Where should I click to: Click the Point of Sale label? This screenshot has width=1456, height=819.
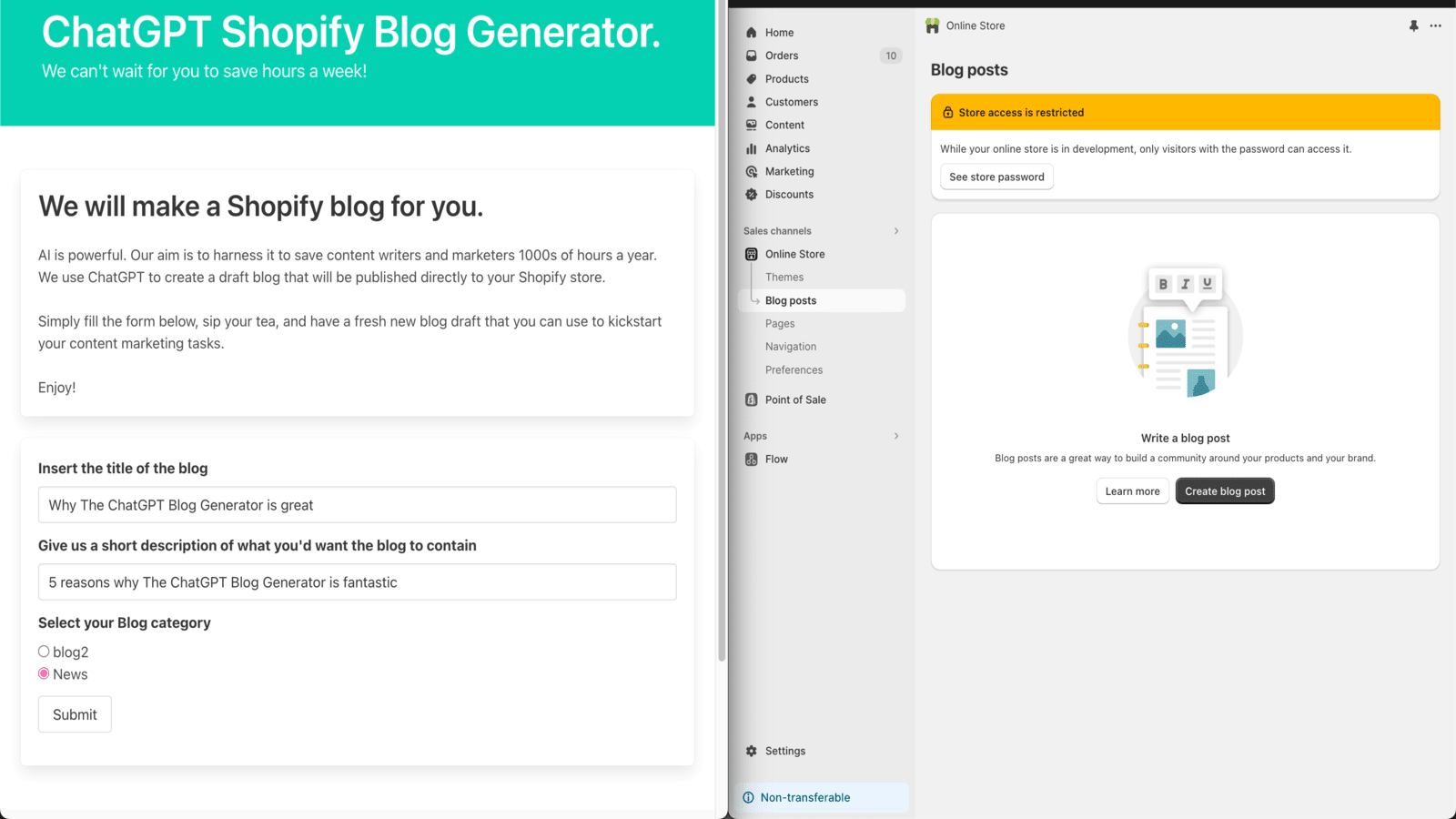(795, 399)
